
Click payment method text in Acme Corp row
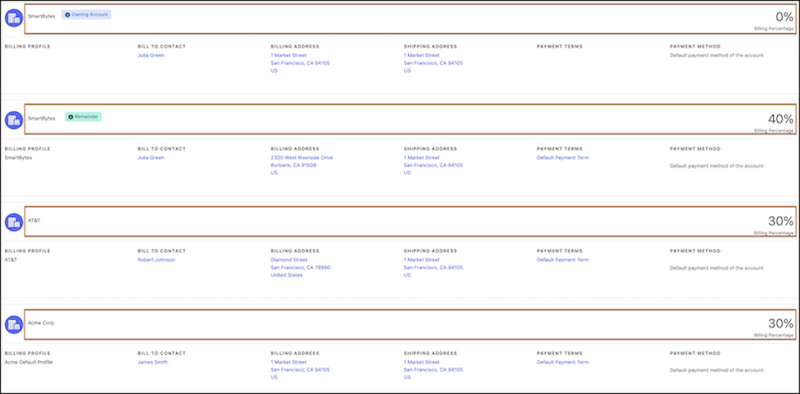(716, 370)
